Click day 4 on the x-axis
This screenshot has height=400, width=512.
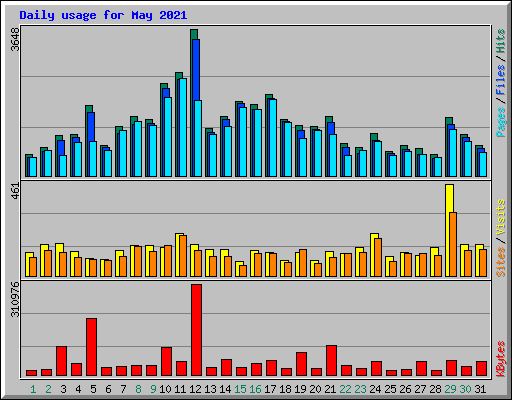click(78, 389)
